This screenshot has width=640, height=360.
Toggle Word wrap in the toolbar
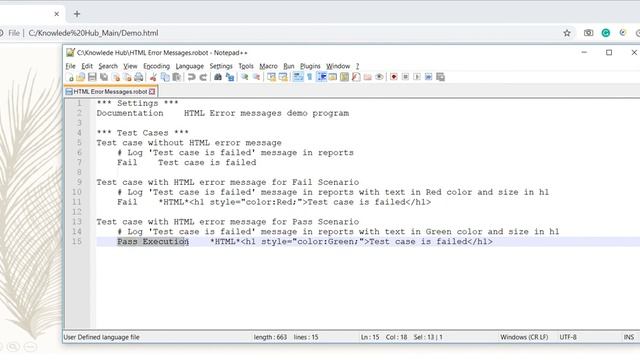pyautogui.click(x=298, y=77)
